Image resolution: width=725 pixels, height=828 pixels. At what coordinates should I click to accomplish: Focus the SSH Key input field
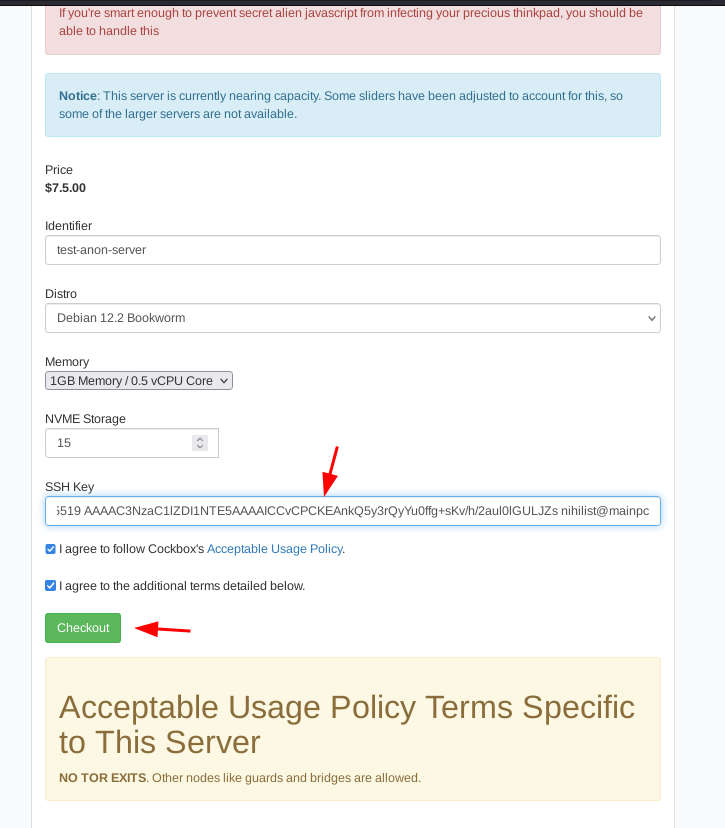[x=352, y=511]
